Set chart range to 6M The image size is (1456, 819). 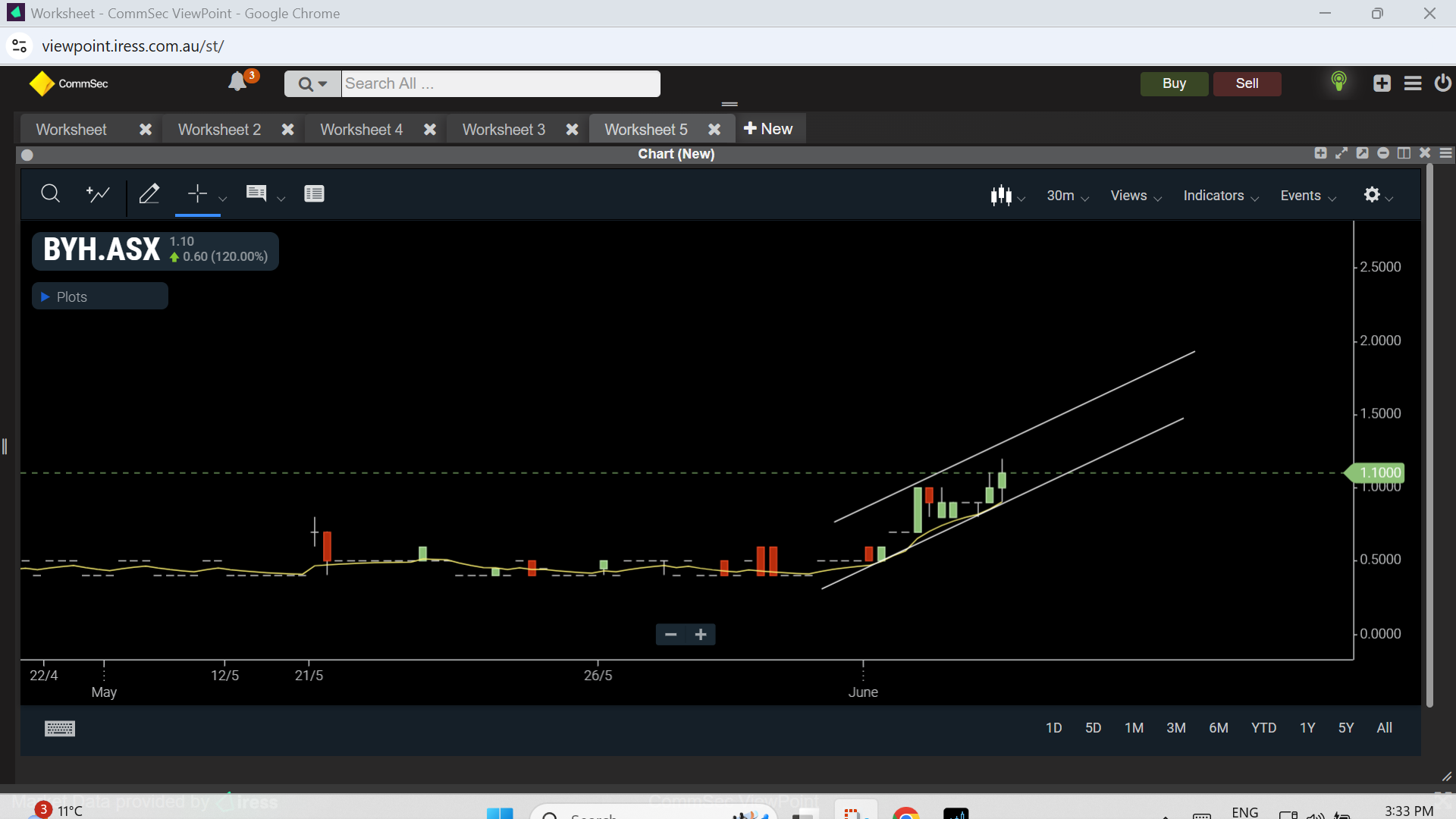(x=1218, y=728)
